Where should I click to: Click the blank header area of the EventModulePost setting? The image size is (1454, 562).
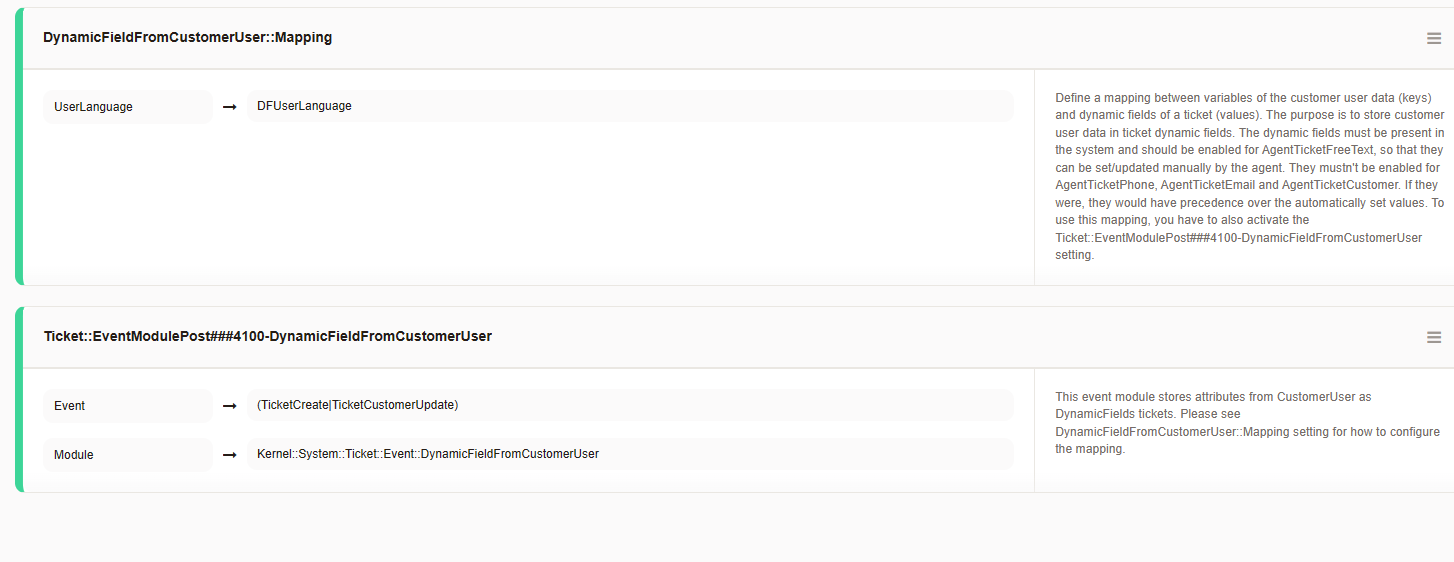pos(900,337)
